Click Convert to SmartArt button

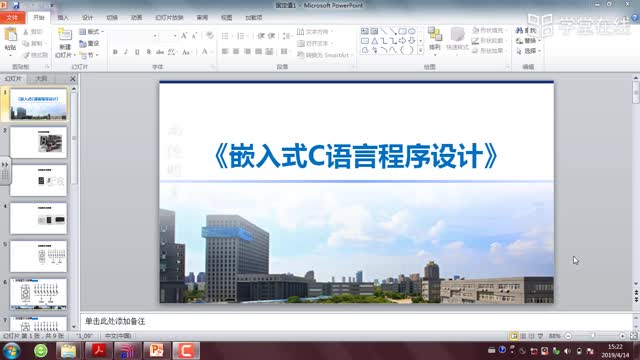click(x=324, y=55)
